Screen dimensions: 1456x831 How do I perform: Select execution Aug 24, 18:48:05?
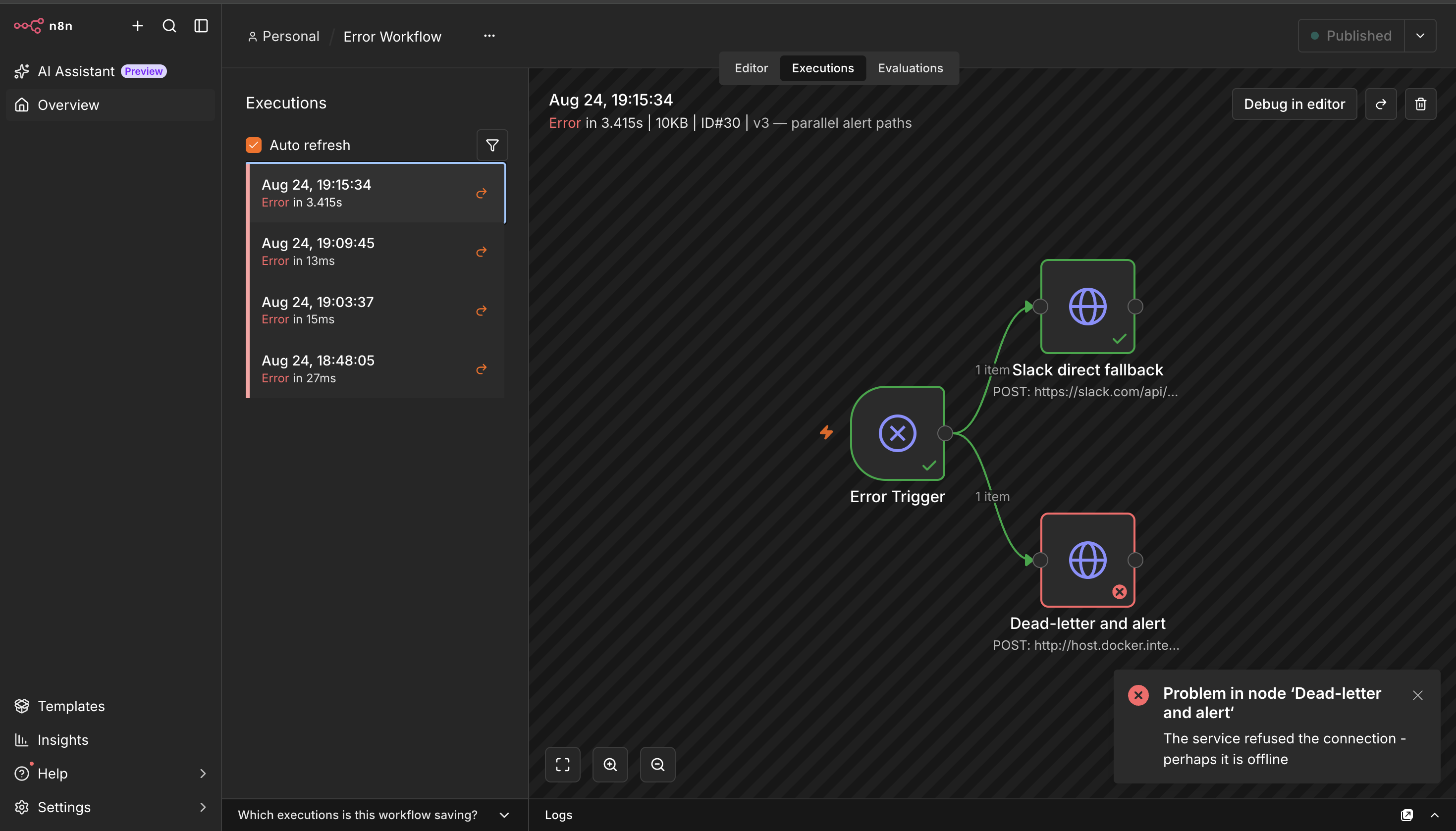[x=376, y=368]
